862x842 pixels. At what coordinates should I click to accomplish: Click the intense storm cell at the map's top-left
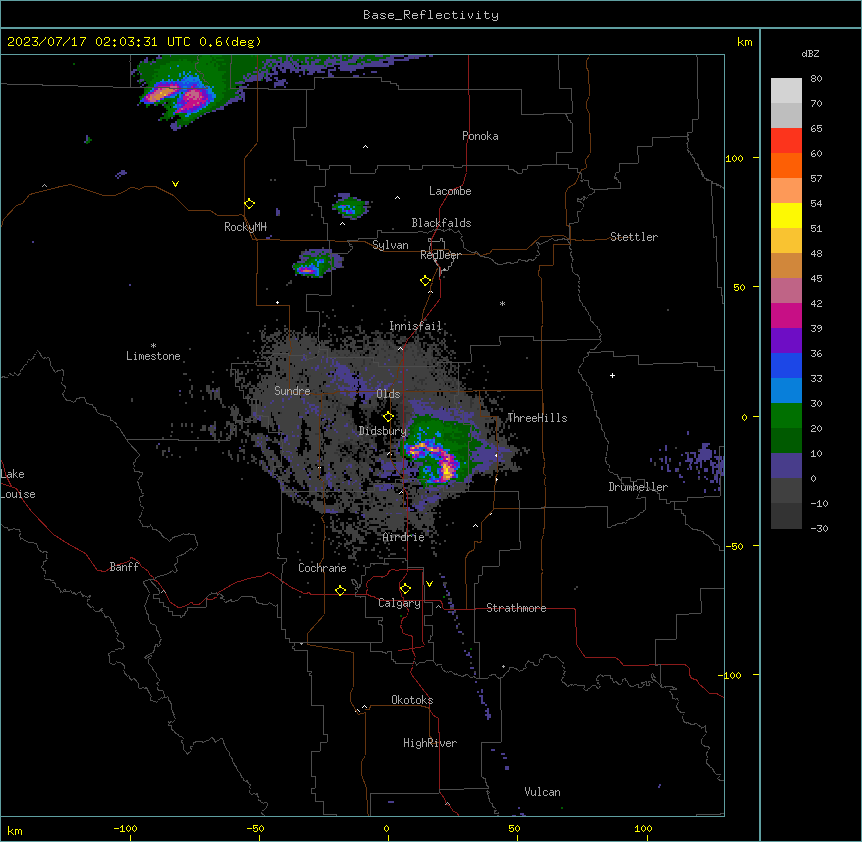tap(179, 95)
